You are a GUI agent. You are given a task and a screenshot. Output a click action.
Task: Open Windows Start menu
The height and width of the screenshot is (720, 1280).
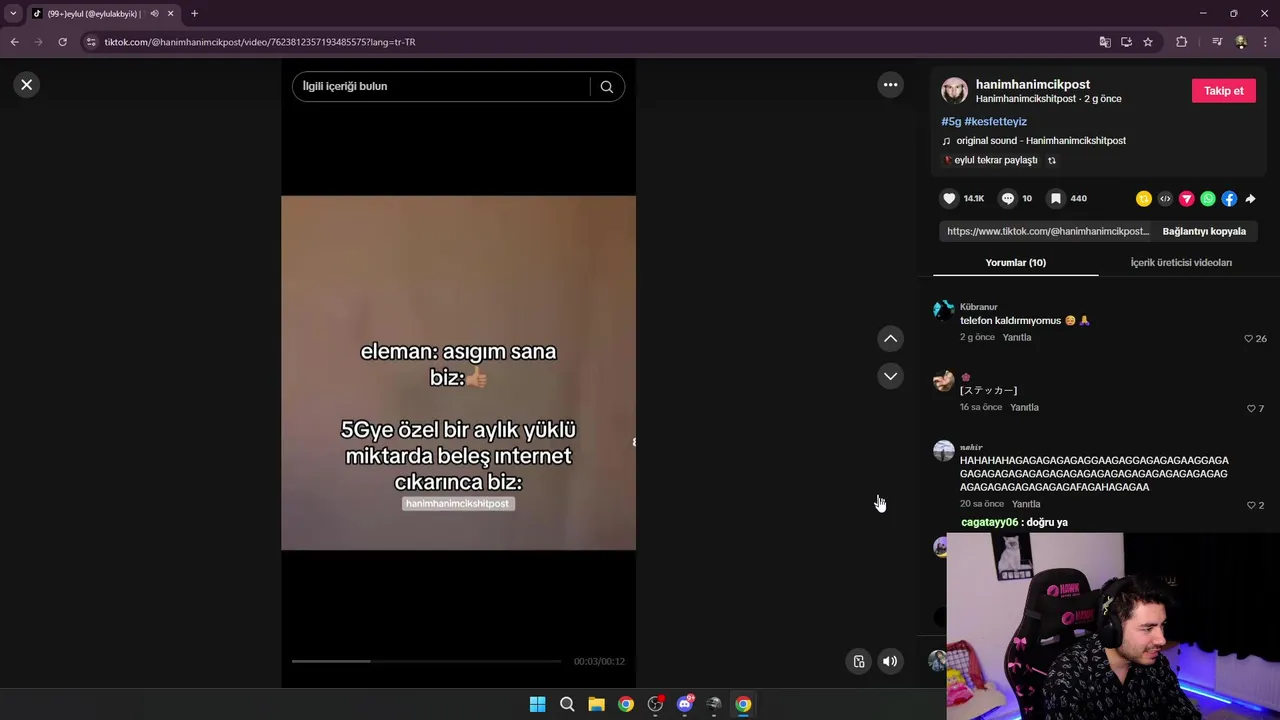[x=537, y=704]
